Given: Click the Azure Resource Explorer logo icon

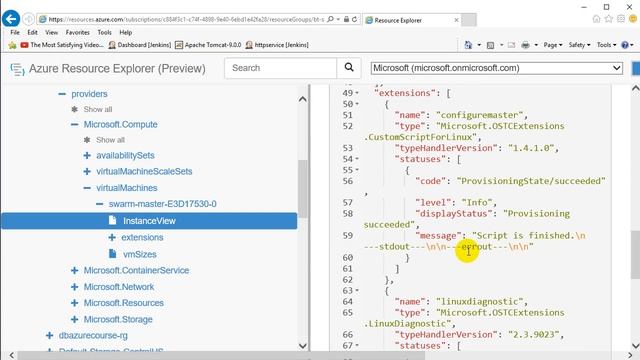Looking at the screenshot, I should tap(17, 69).
